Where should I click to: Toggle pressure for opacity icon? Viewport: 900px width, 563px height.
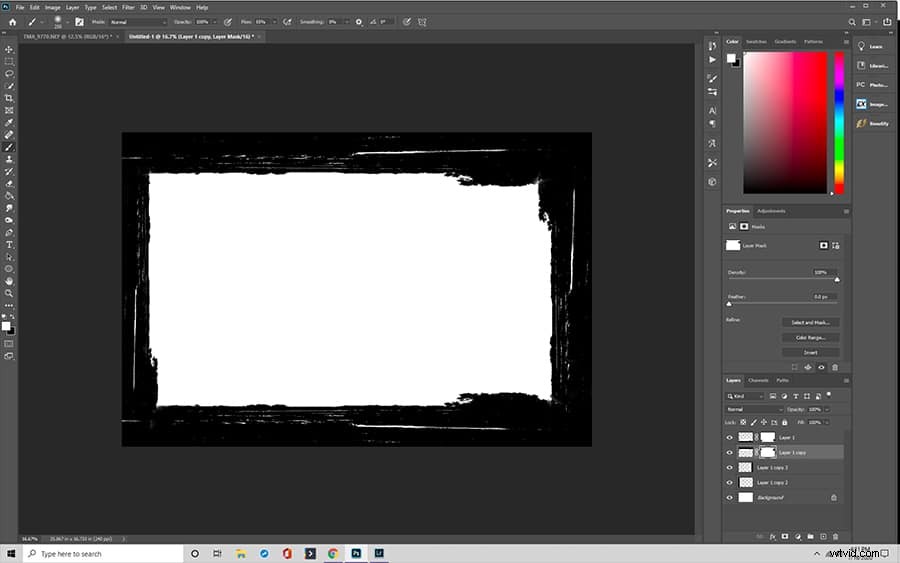228,22
